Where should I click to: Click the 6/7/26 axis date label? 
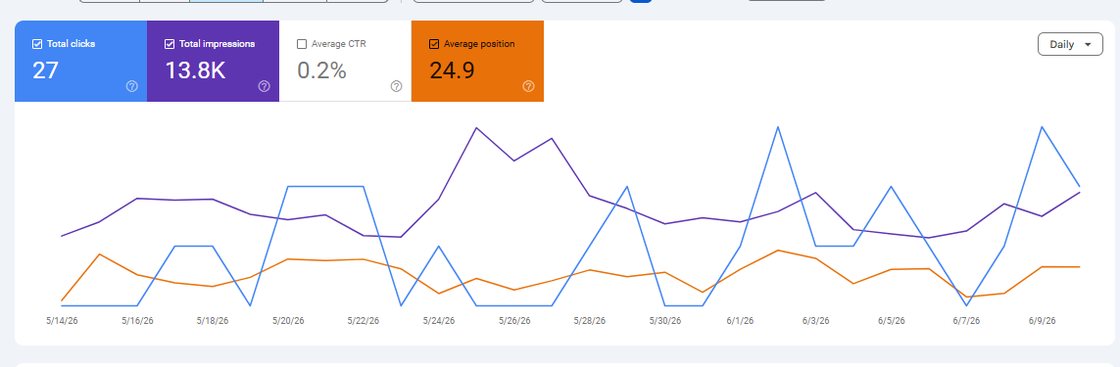coord(966,321)
